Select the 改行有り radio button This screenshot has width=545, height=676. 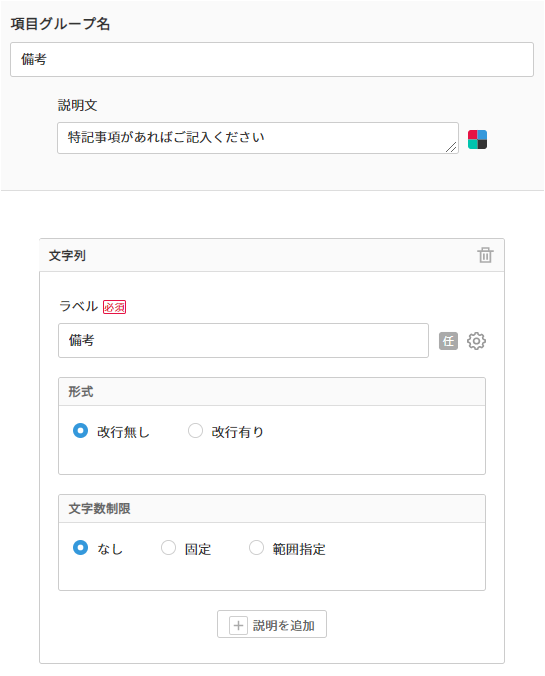195,431
